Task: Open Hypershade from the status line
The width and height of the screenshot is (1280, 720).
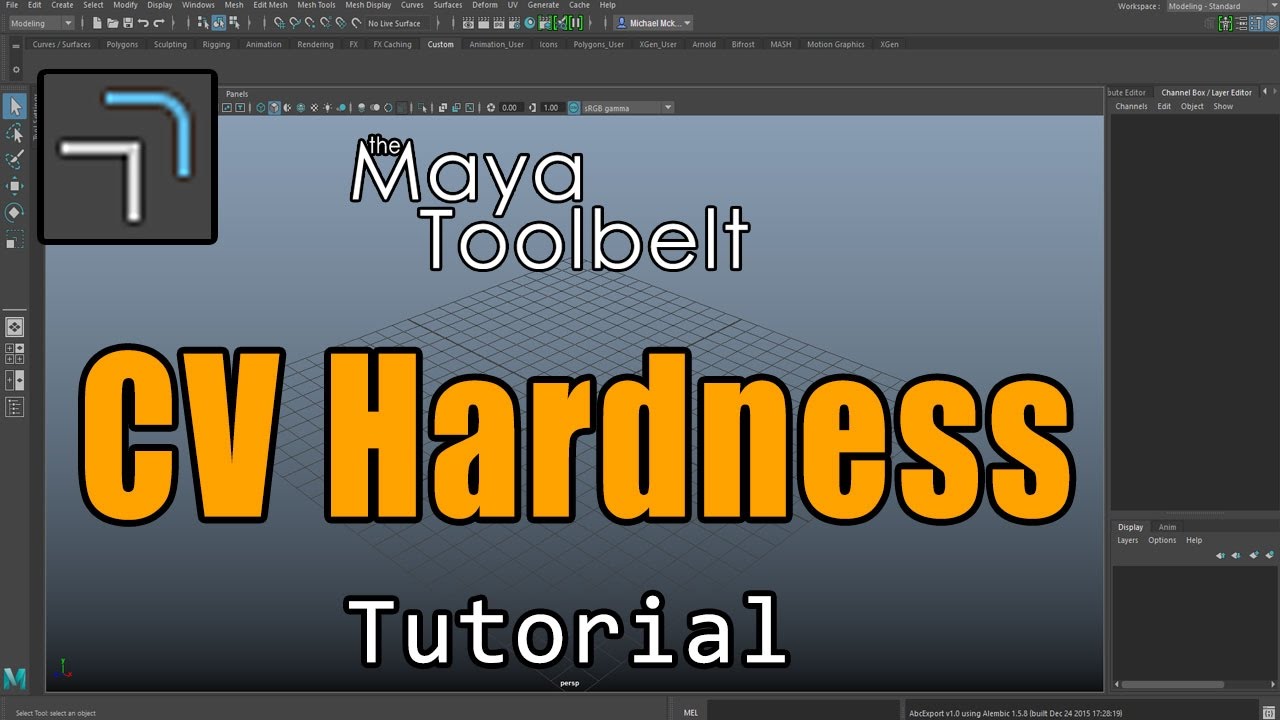Action: point(529,23)
